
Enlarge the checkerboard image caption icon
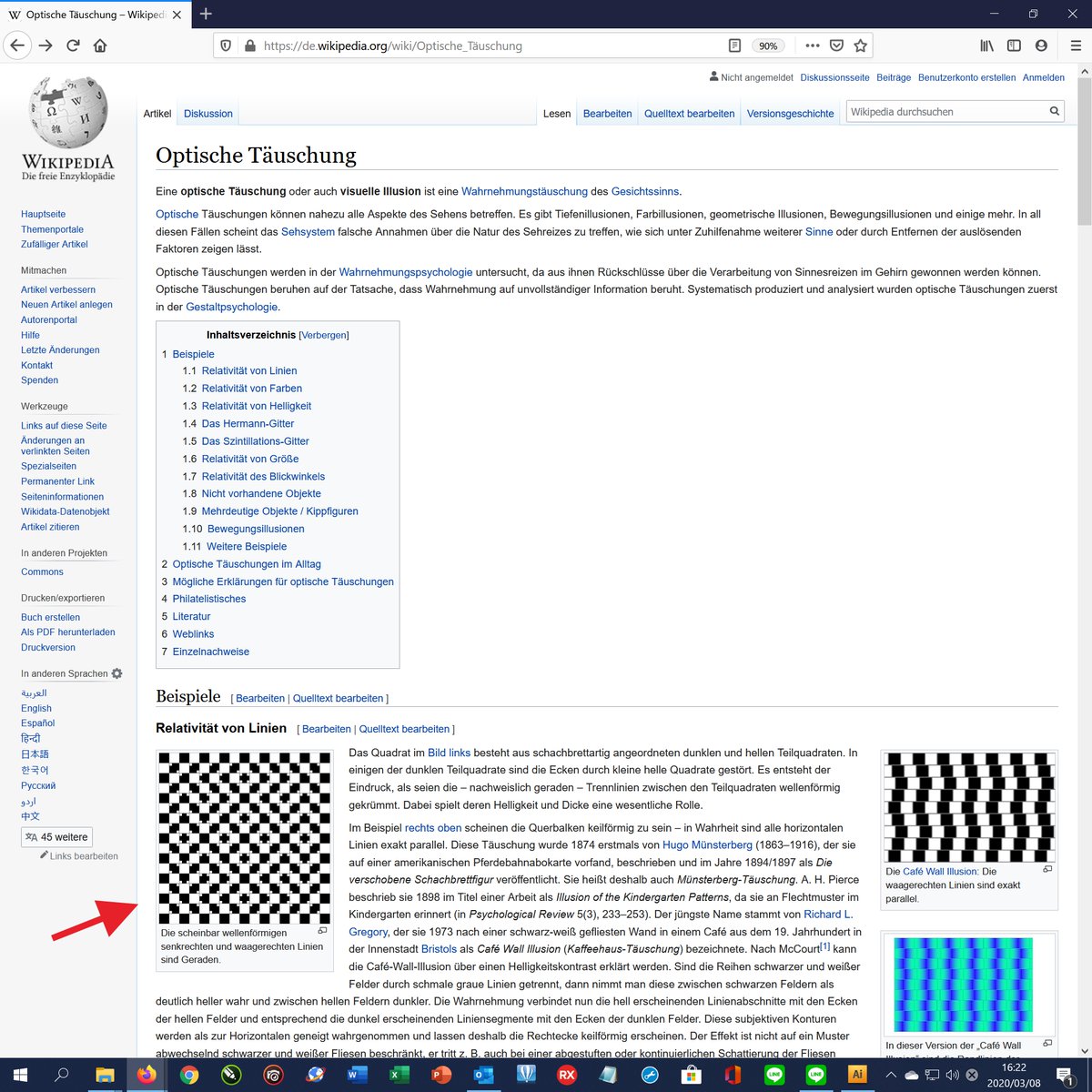pyautogui.click(x=322, y=931)
